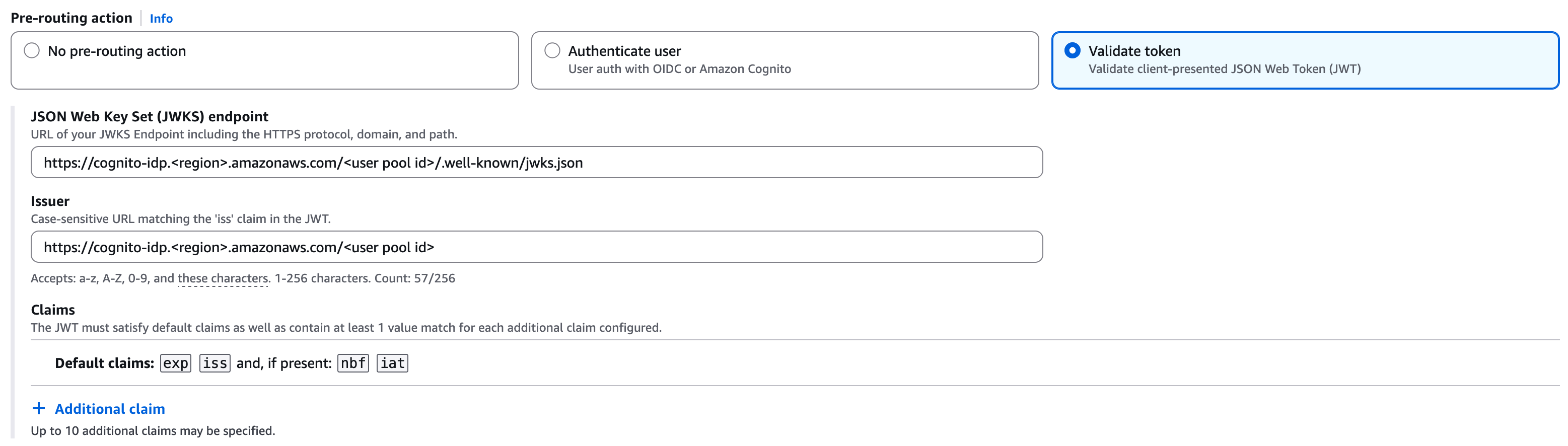This screenshot has width=1568, height=446.
Task: Click the plus icon beside Additional claim
Action: point(38,408)
